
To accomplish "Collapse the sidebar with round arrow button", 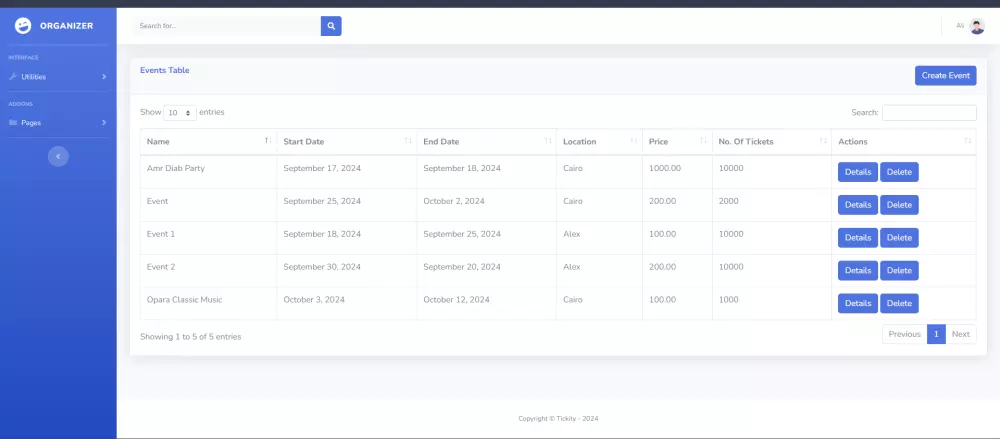I will point(58,156).
